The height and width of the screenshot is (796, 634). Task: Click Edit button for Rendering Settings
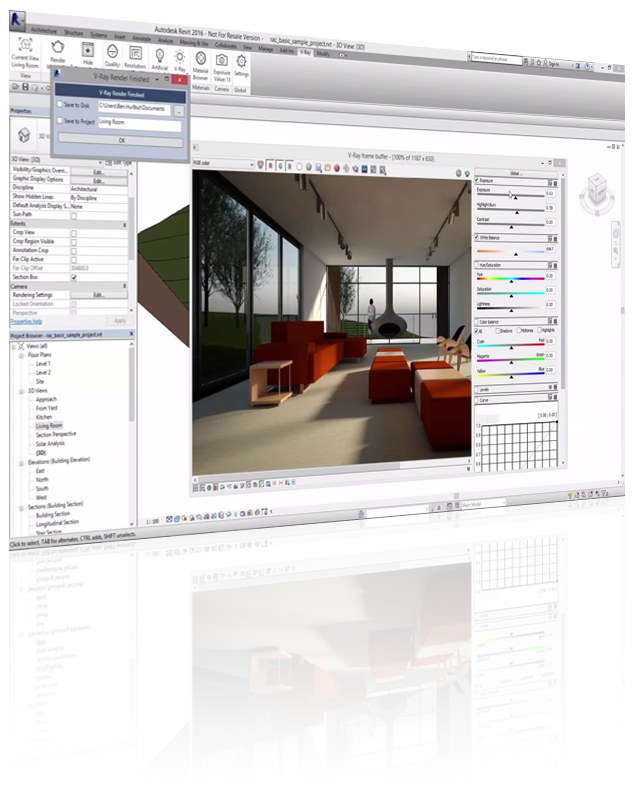point(100,295)
